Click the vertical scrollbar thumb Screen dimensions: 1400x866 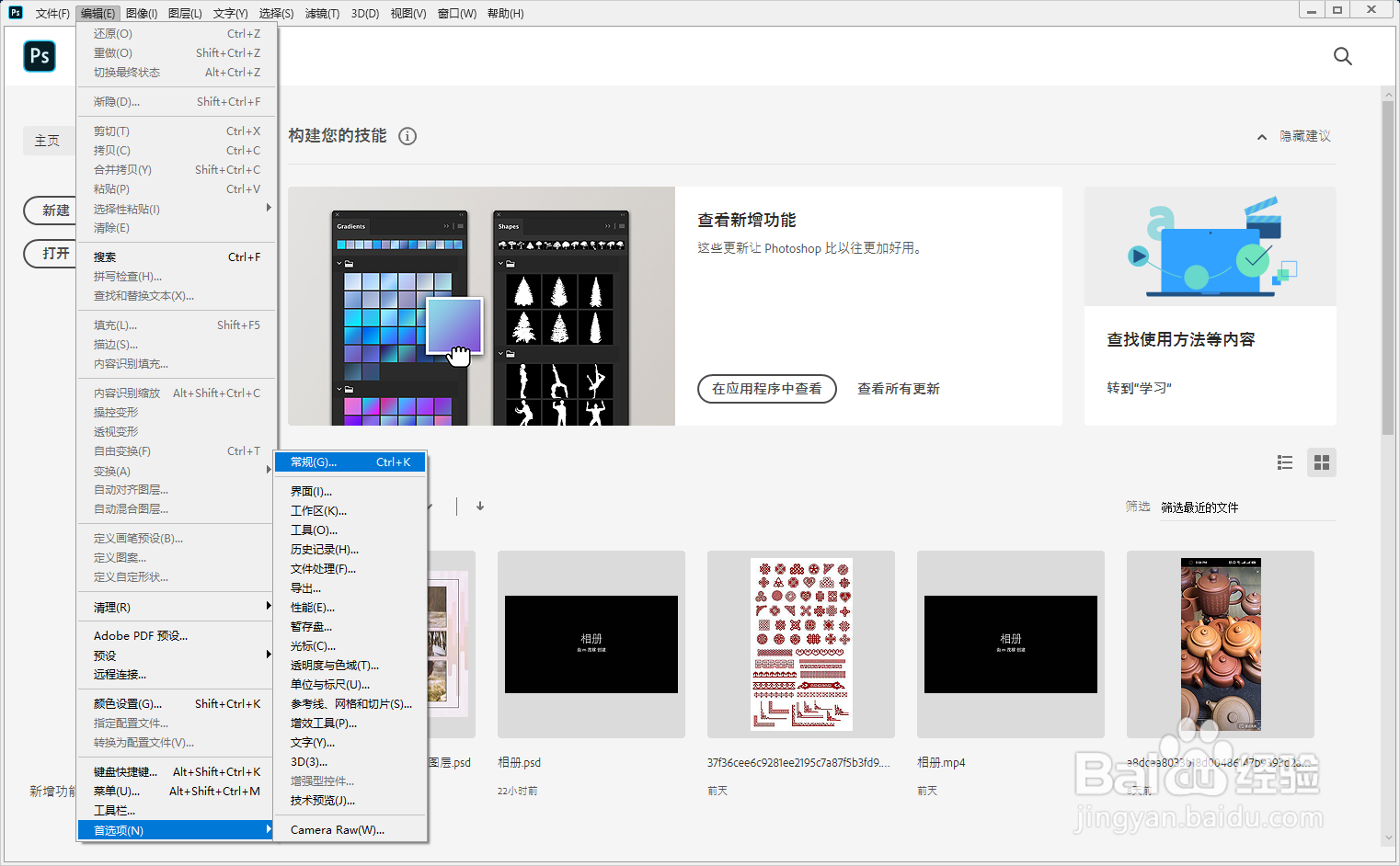click(x=1388, y=267)
